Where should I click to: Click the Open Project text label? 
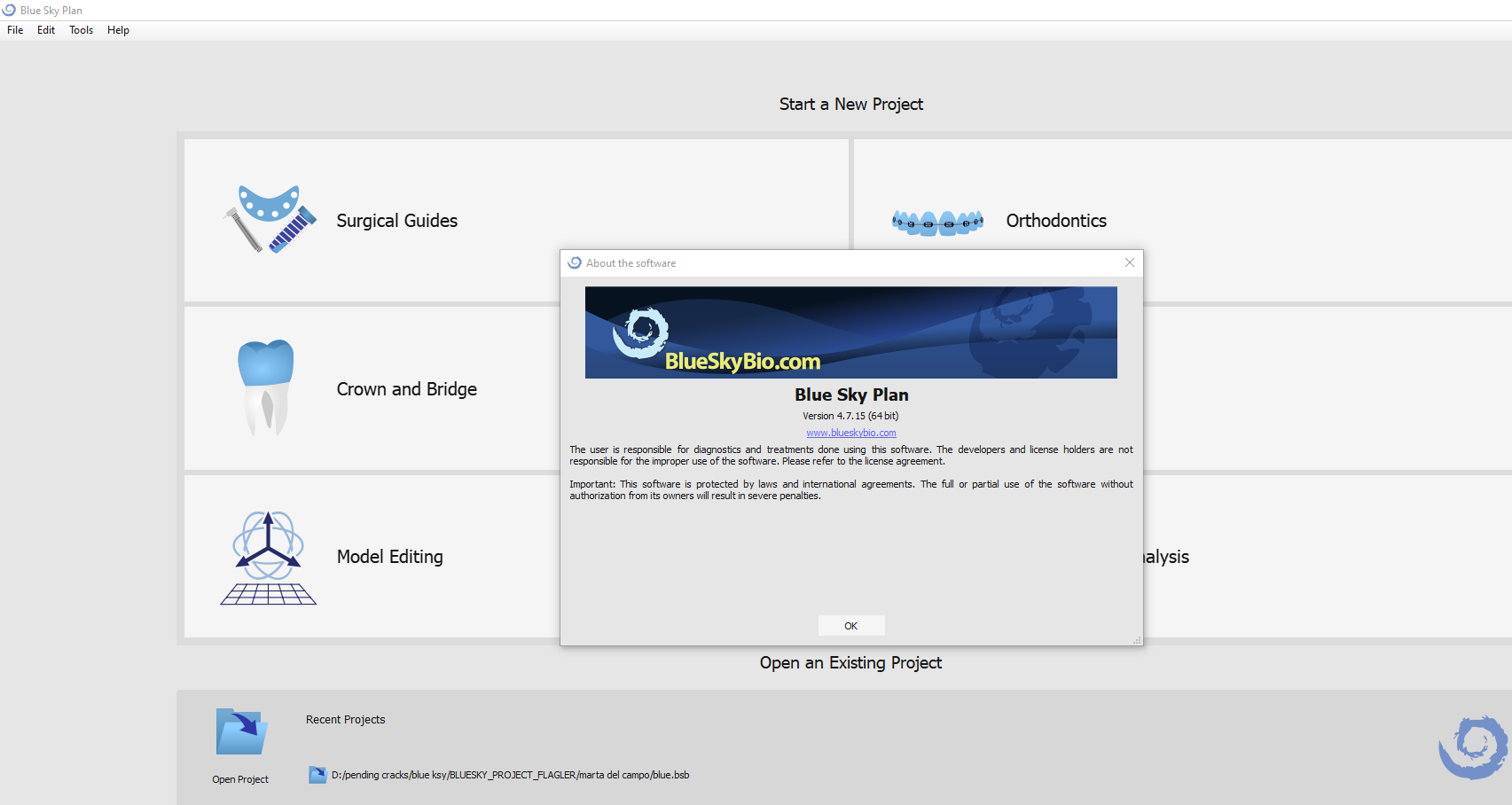click(240, 779)
